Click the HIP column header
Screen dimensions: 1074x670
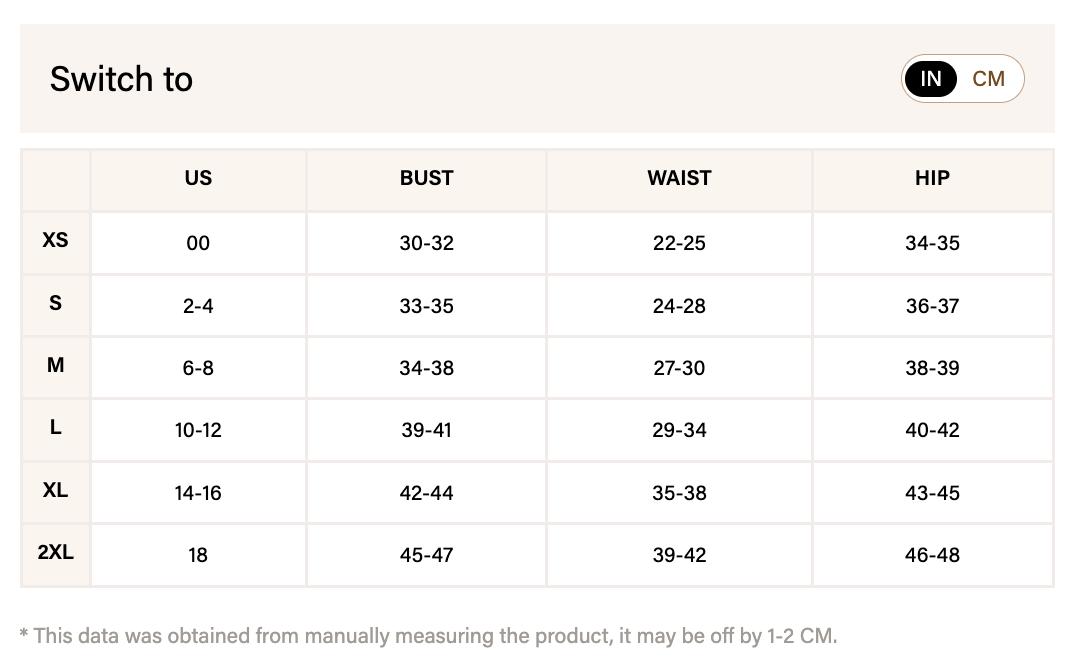pos(931,179)
